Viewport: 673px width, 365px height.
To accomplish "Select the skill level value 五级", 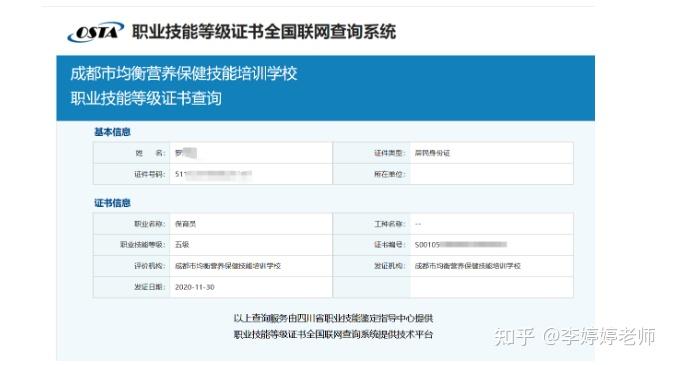I will tap(182, 244).
